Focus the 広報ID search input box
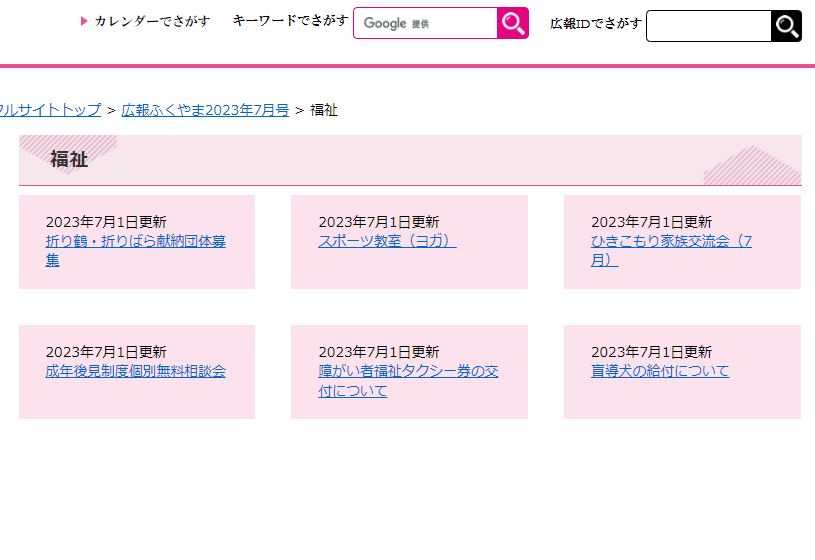 (x=708, y=26)
